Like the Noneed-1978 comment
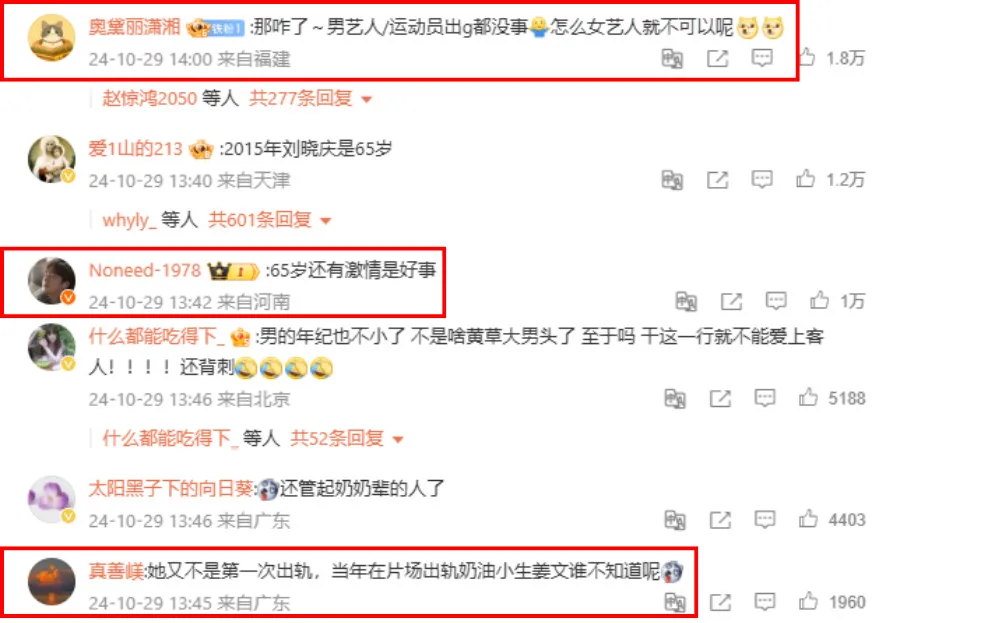Viewport: 1000px width, 623px height. point(820,300)
